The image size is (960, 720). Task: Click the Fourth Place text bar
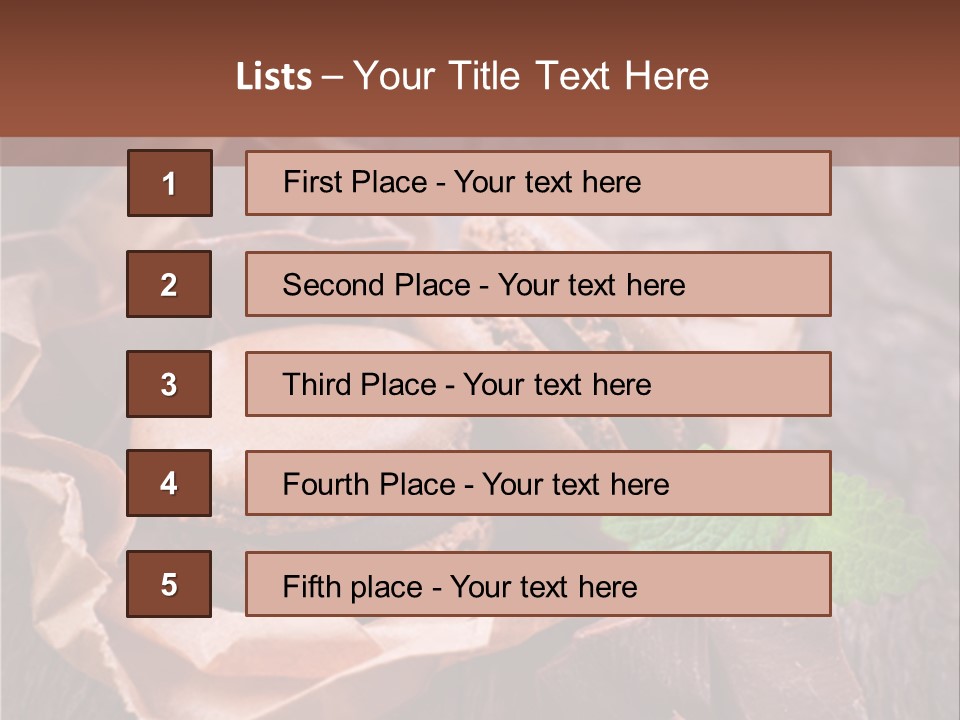(538, 483)
